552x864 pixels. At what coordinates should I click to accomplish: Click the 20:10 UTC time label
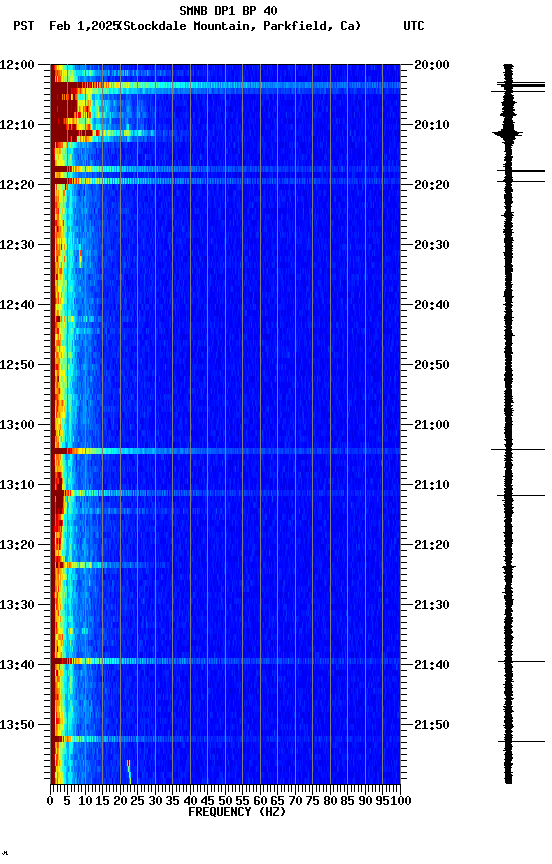coord(432,125)
